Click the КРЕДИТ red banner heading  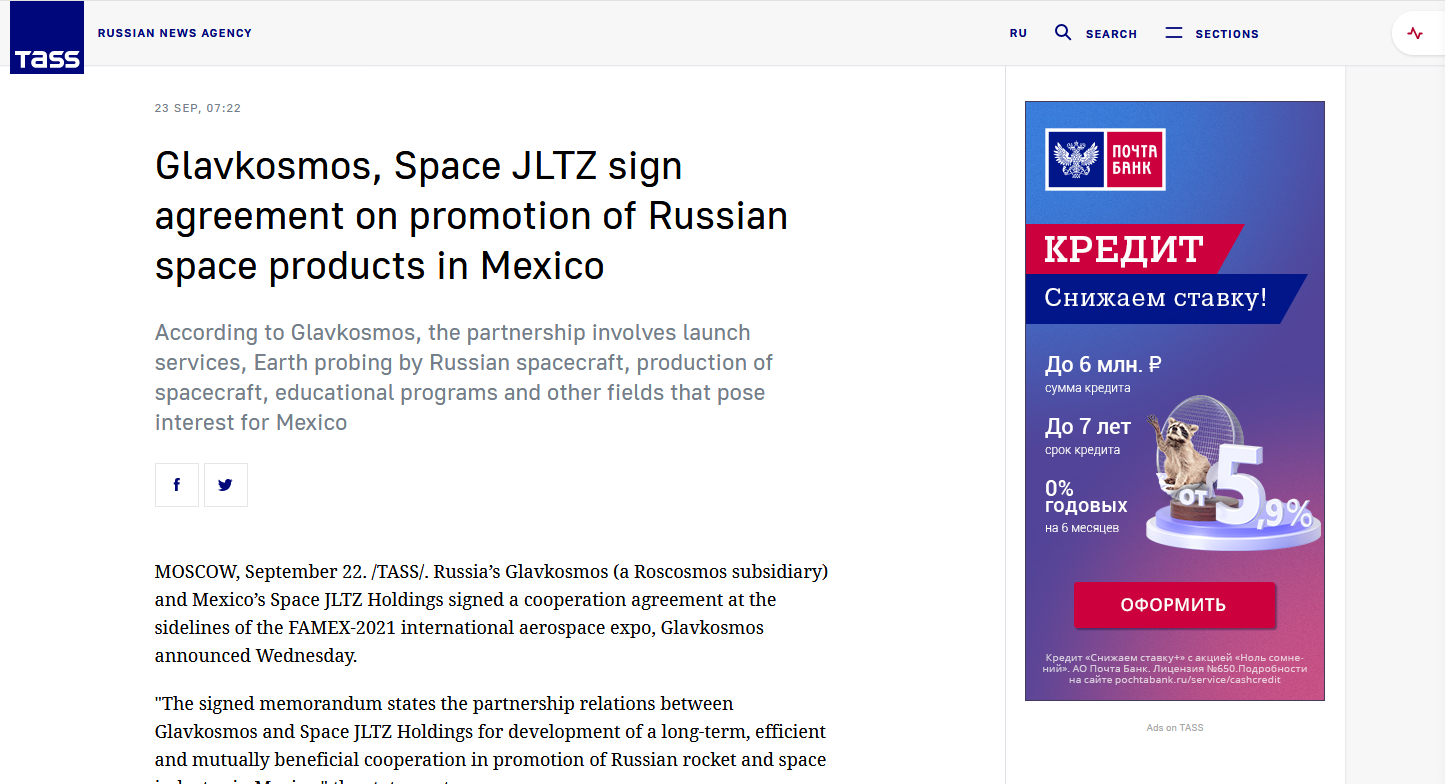pyautogui.click(x=1123, y=250)
